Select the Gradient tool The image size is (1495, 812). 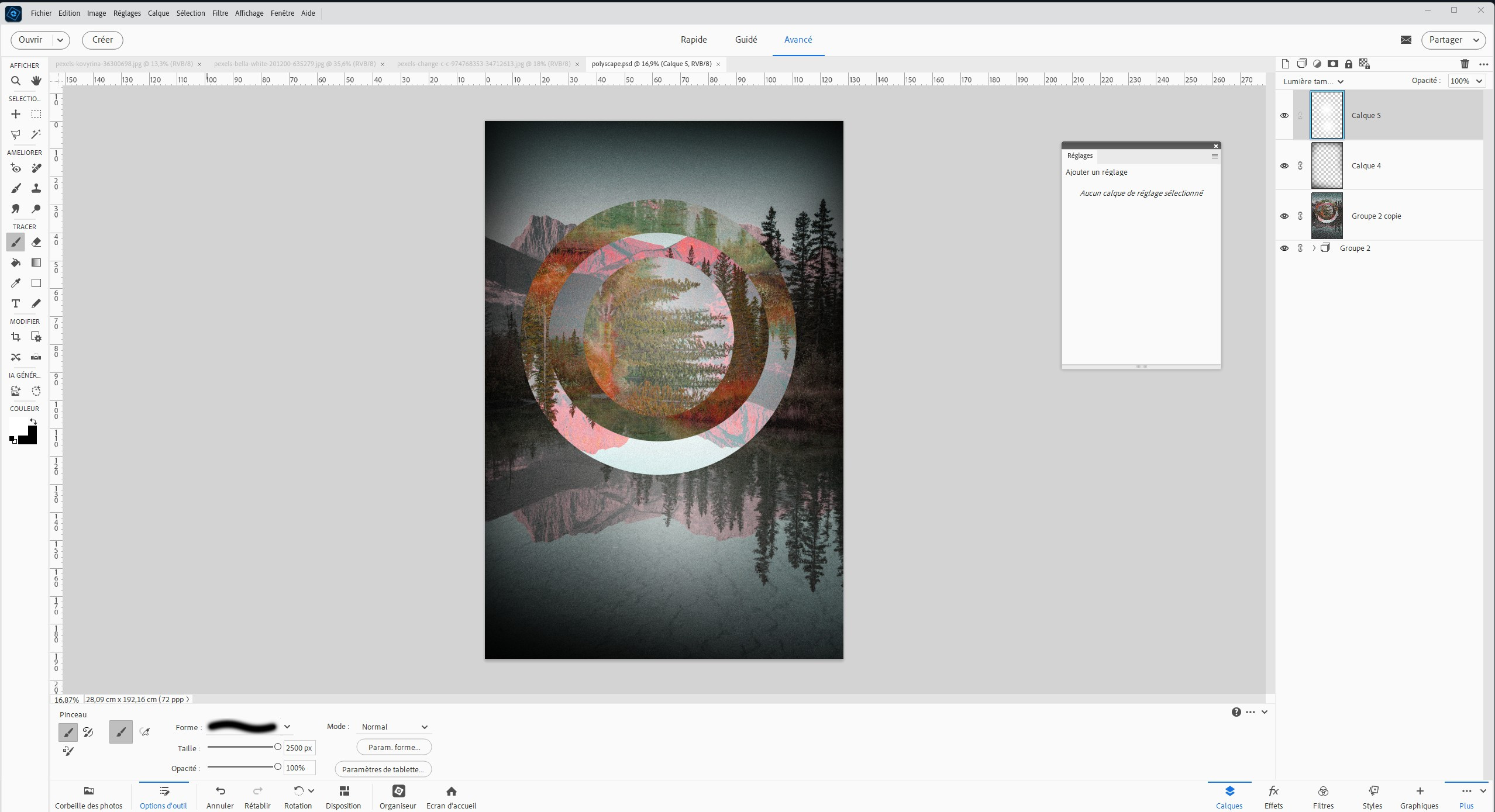(x=36, y=262)
